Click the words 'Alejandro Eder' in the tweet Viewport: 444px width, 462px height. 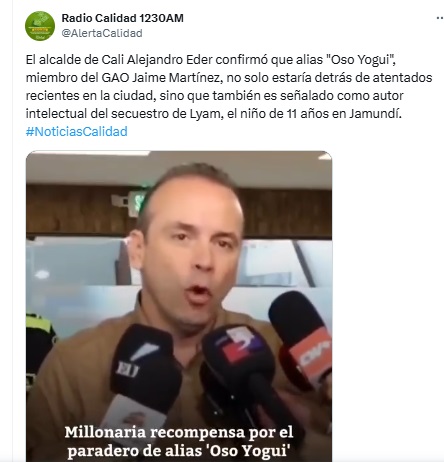coord(170,60)
